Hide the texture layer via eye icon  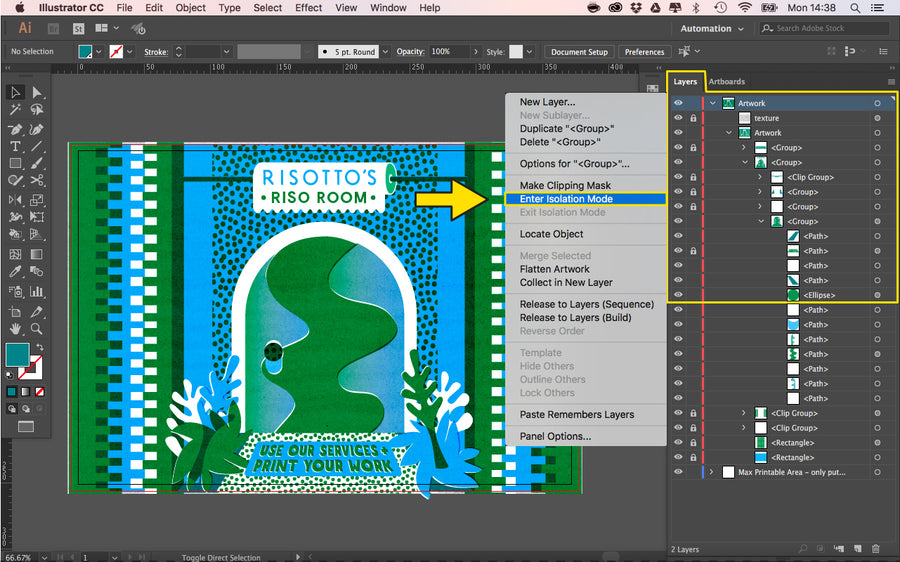pyautogui.click(x=678, y=118)
